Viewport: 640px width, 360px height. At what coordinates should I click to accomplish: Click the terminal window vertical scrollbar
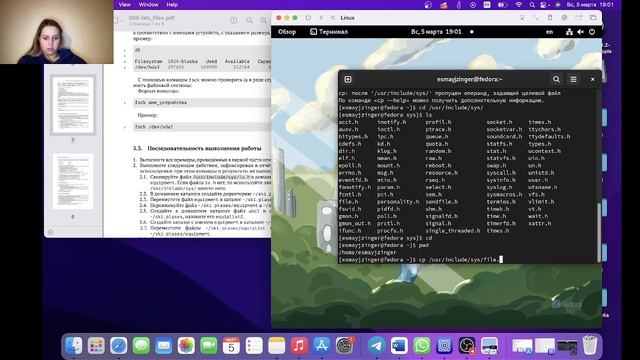(x=599, y=233)
